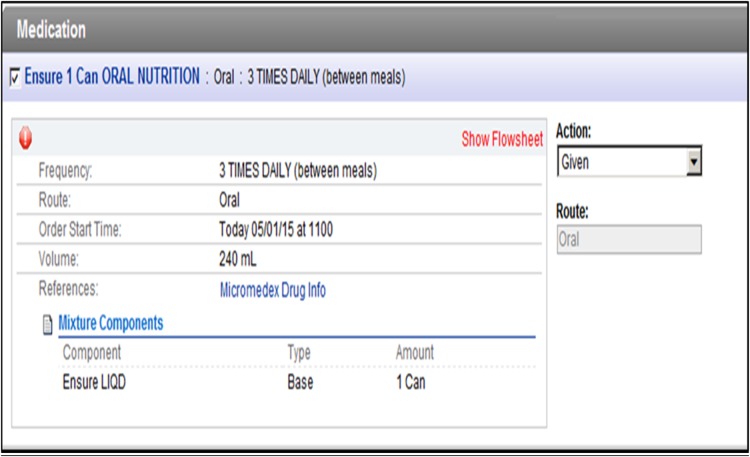
Task: Click the Frequency value 3 TIMES DAILY
Action: click(298, 170)
